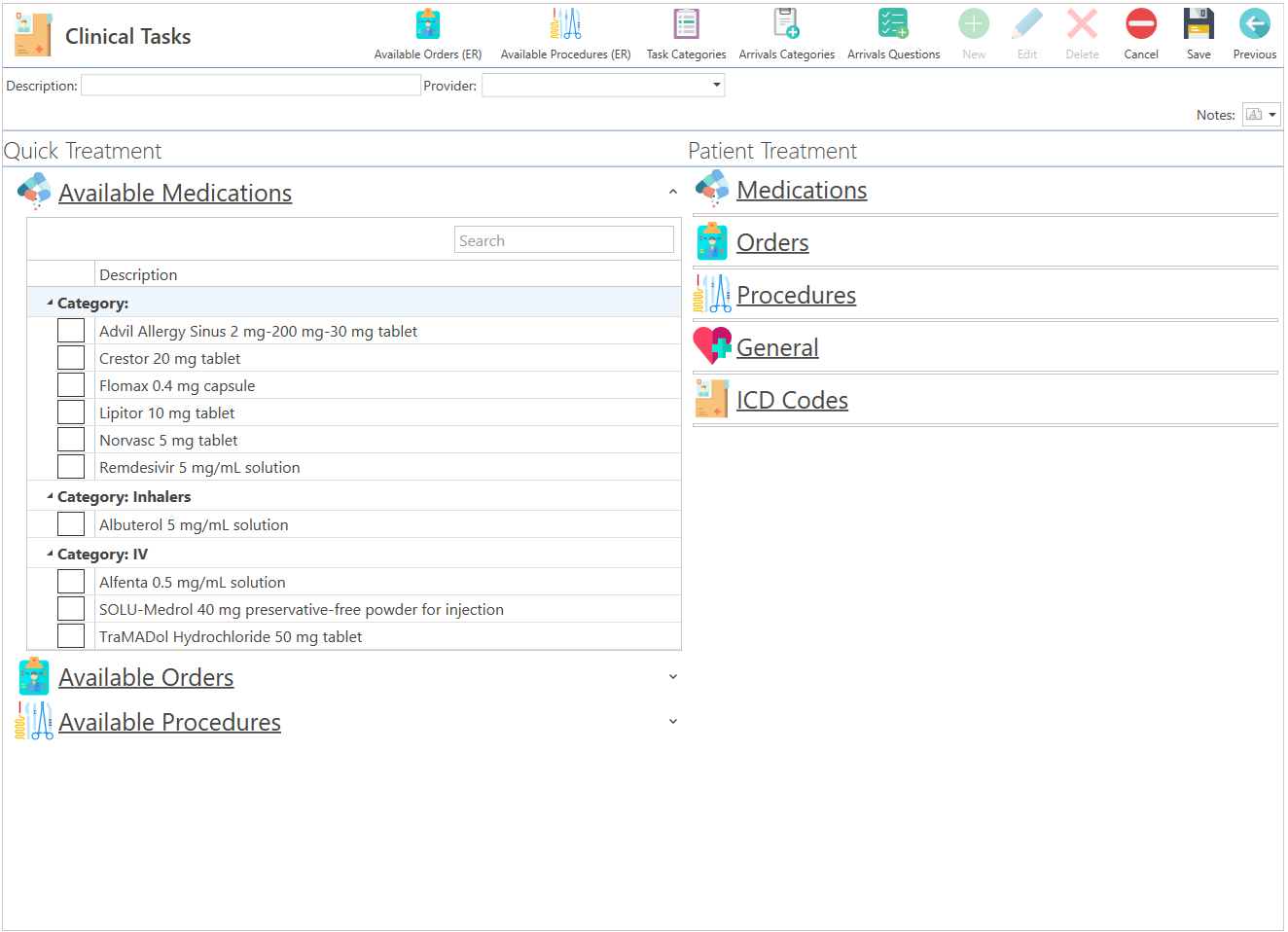Open the ICD Codes link
This screenshot has width=1288, height=932.
click(792, 400)
